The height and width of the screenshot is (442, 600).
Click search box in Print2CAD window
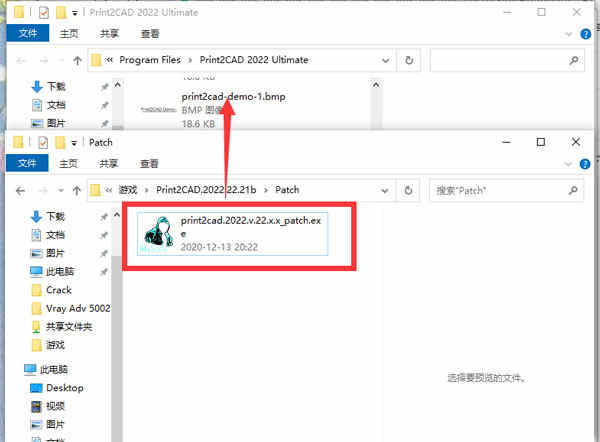click(x=507, y=60)
